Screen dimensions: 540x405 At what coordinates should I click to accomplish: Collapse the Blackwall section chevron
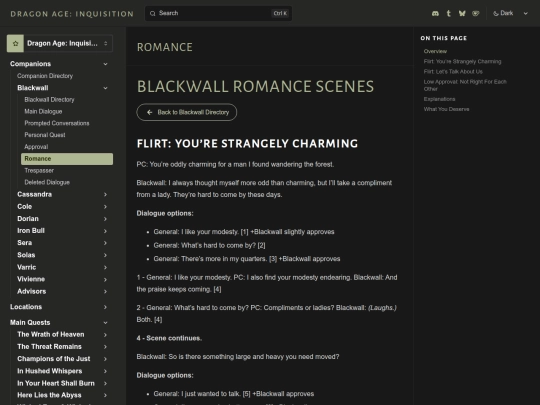[x=105, y=88]
